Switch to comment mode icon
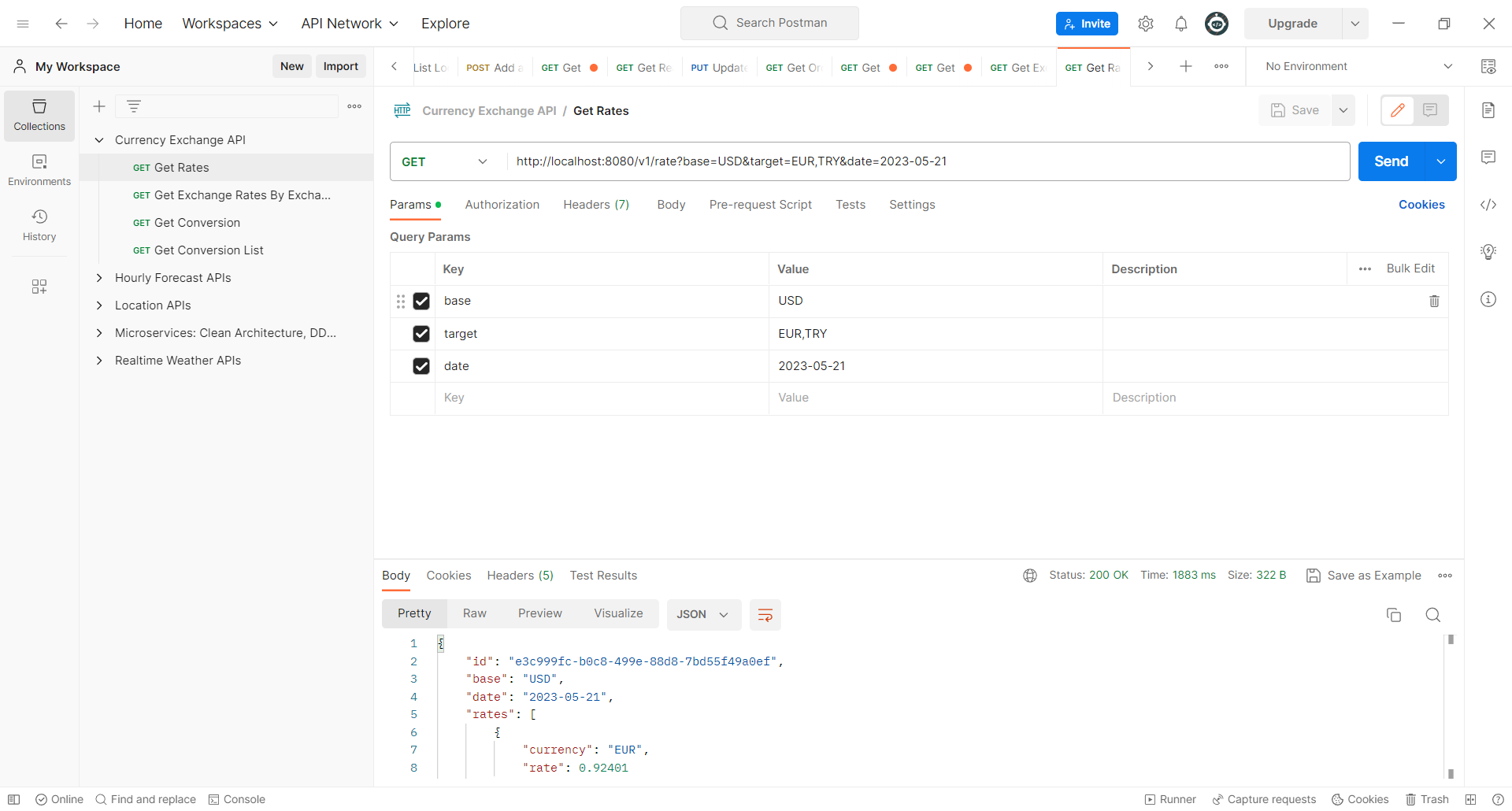 click(1431, 110)
